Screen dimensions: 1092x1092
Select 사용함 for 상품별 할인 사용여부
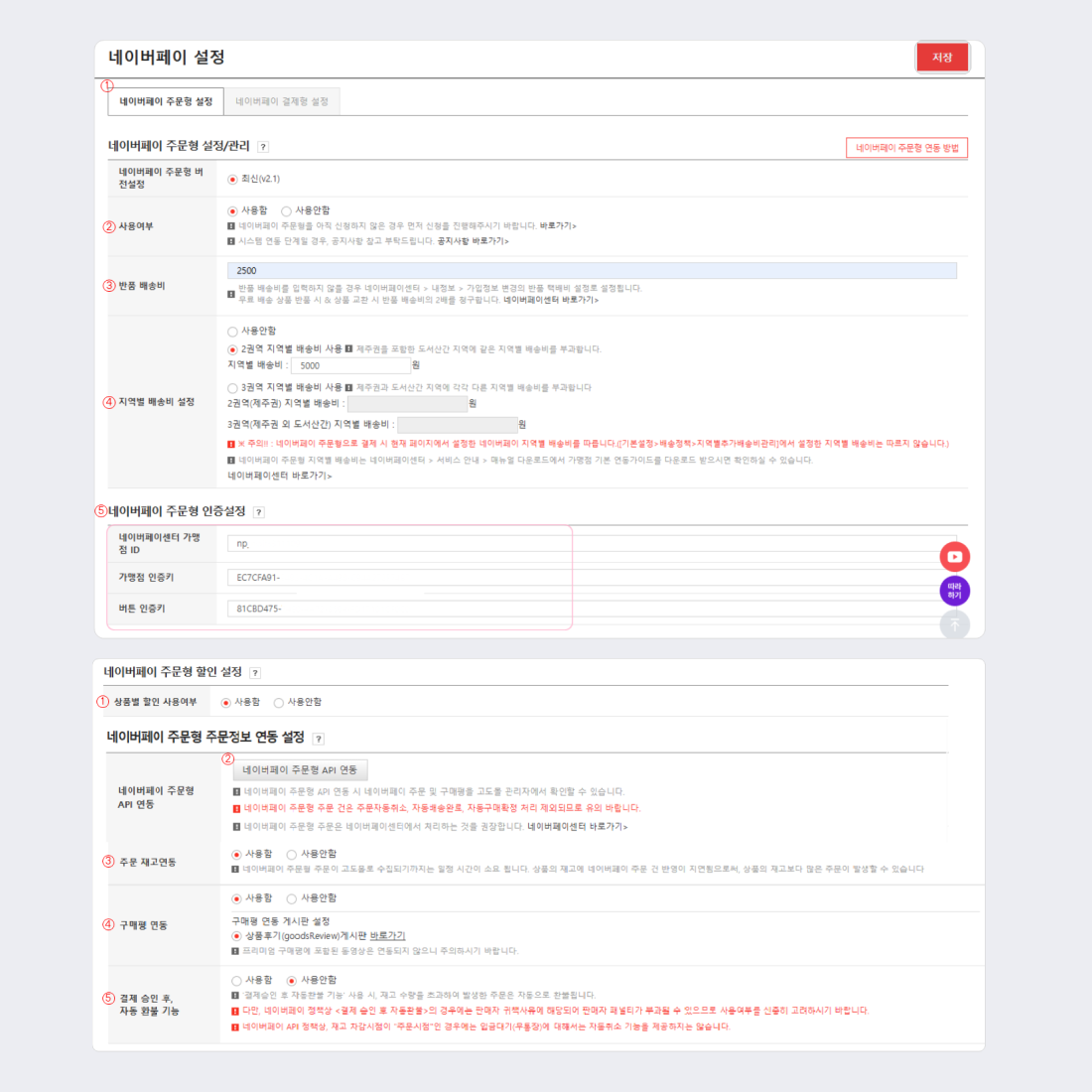pyautogui.click(x=225, y=703)
